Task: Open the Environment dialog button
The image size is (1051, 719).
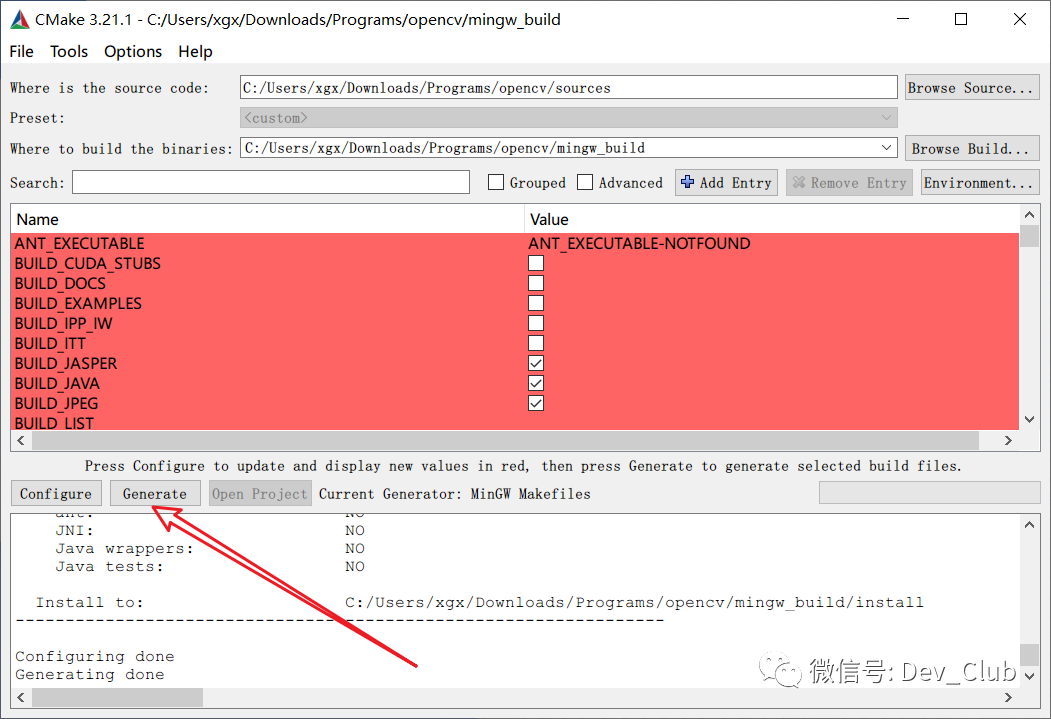Action: point(979,182)
